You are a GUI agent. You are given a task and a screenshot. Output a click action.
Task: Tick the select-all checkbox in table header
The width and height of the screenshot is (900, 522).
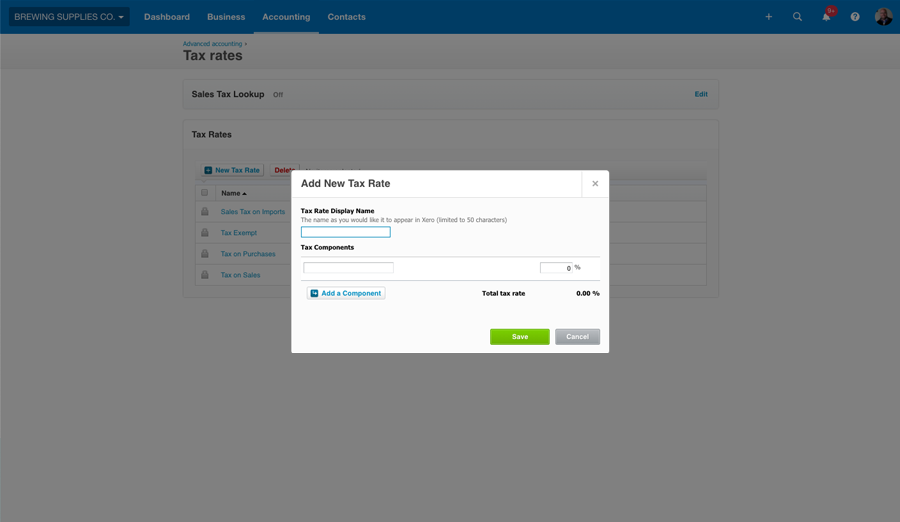point(205,193)
